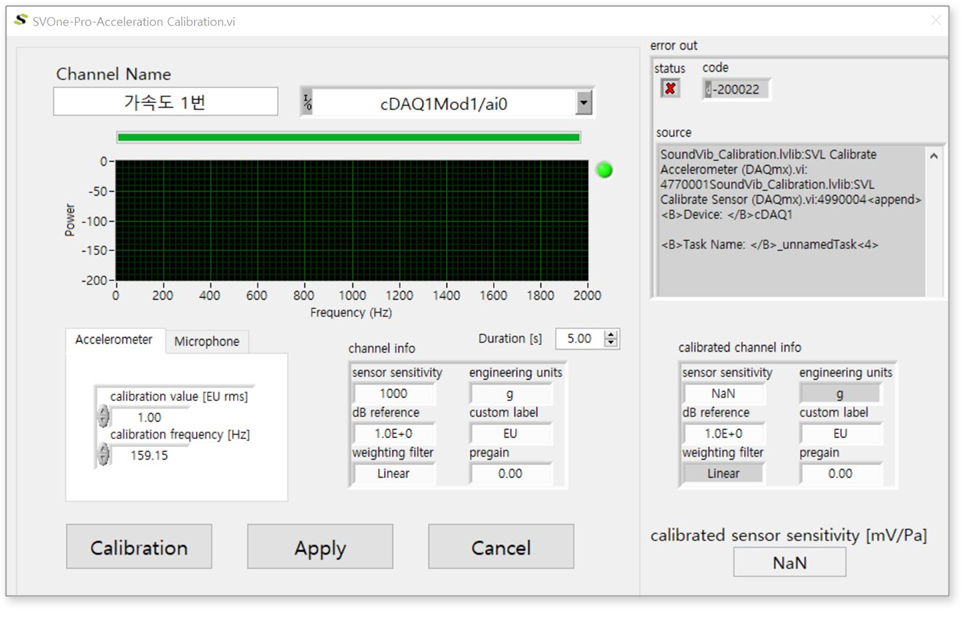Screen dimensions: 975x622
Task: Open the cDAQ1Mod1/ai0 channel dropdown
Action: 585,101
